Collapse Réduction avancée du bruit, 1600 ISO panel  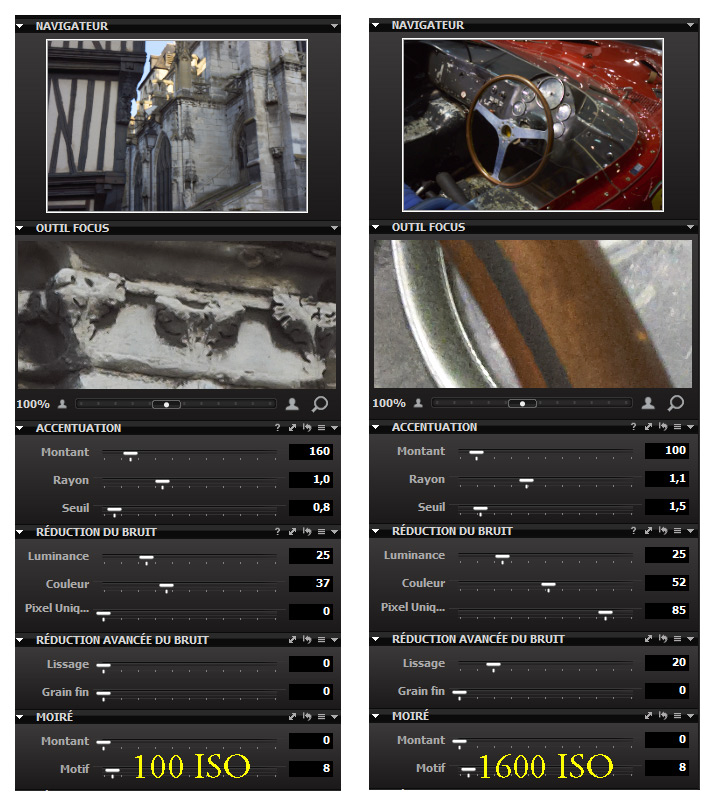[x=376, y=640]
